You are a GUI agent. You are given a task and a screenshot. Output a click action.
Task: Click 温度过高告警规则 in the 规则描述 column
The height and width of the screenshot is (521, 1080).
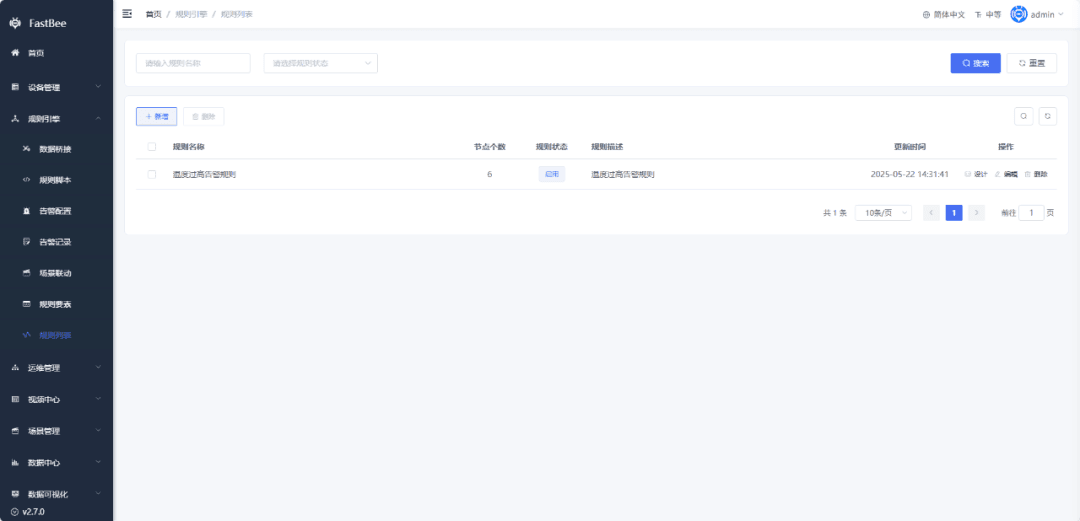[623, 174]
